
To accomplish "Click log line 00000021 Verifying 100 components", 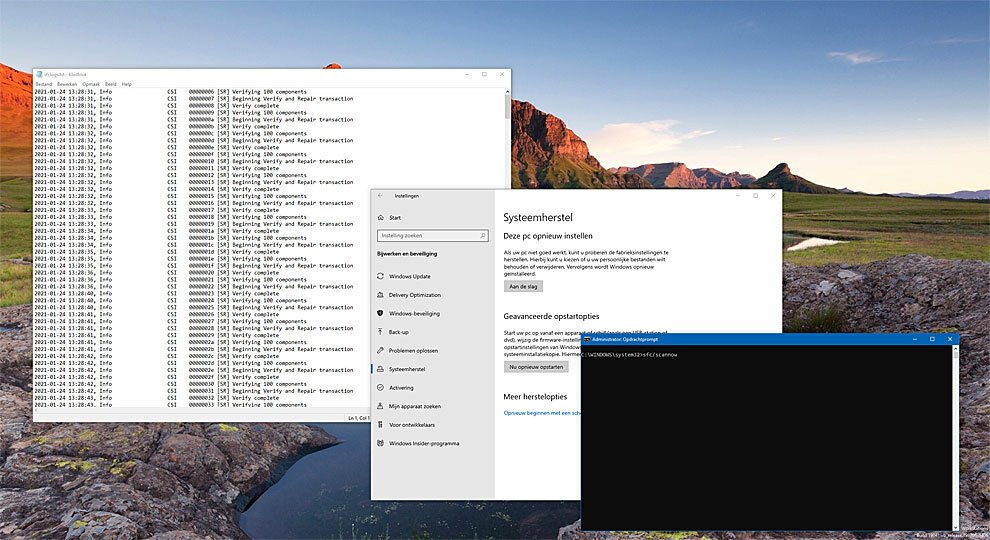I will [x=248, y=280].
